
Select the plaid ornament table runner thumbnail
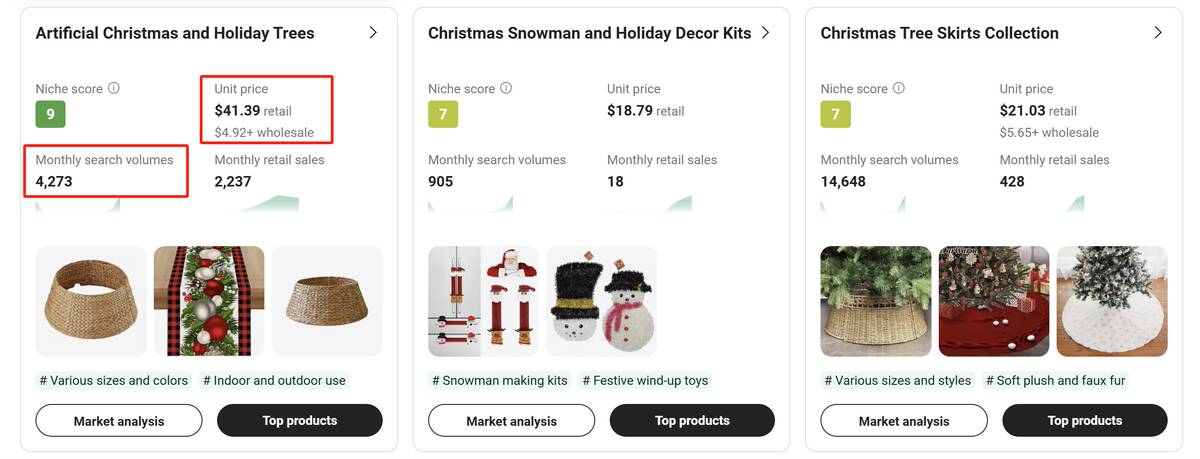[x=209, y=301]
